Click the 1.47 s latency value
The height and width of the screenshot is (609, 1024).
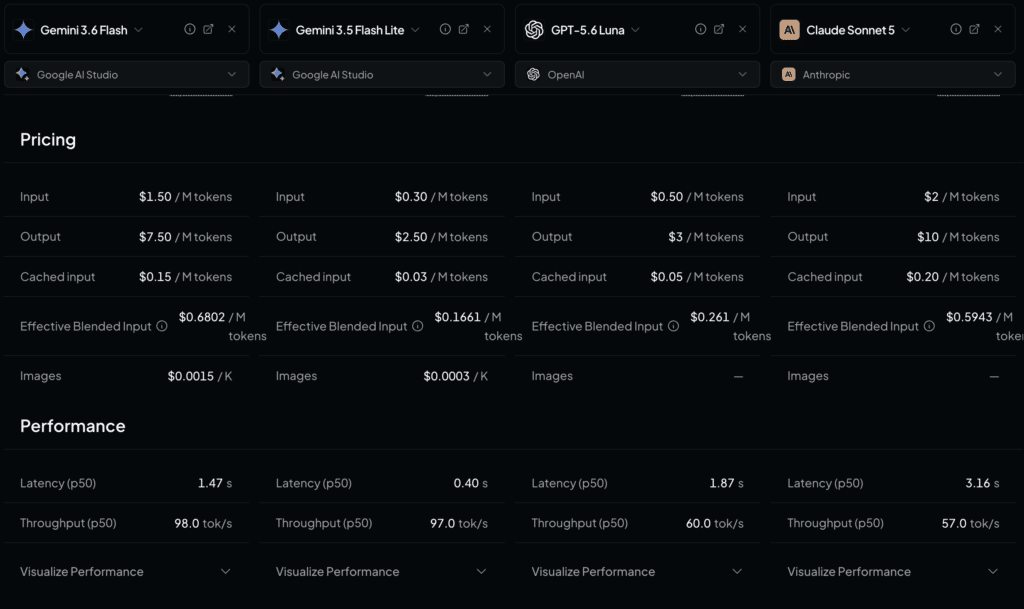215,483
